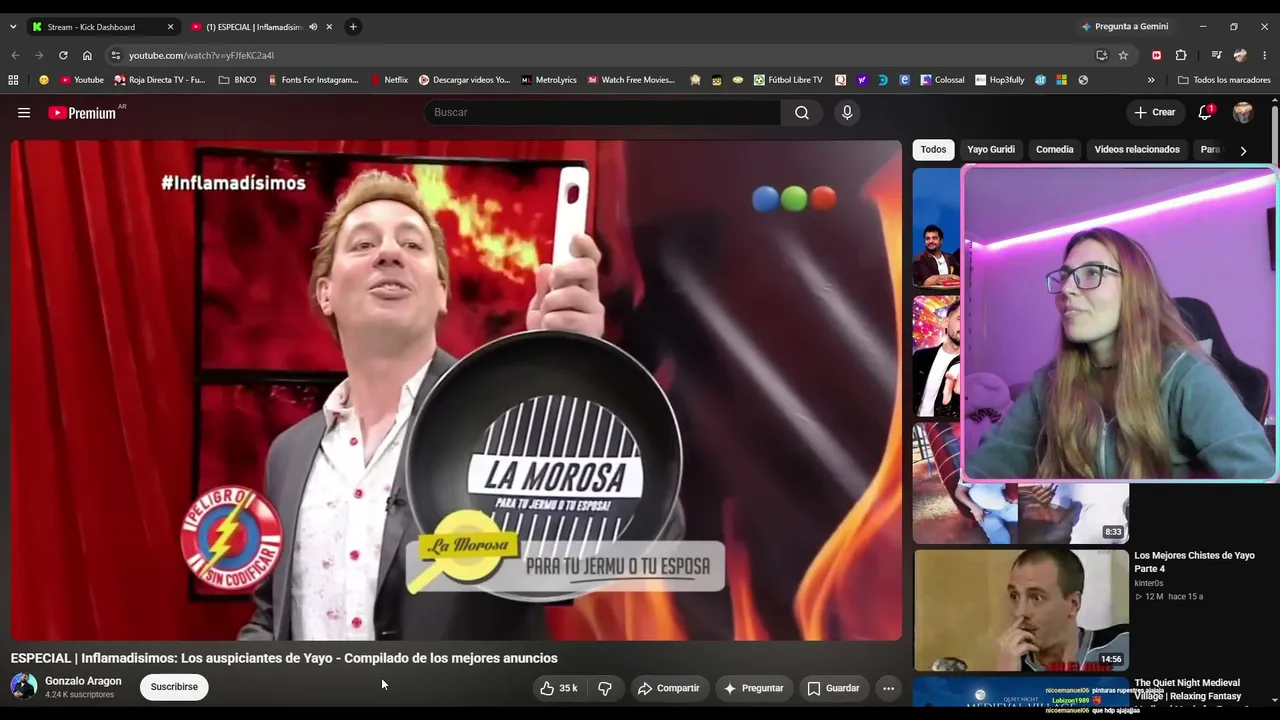The height and width of the screenshot is (720, 1280).
Task: Open Los Mejores Chistes de Yayo Parte 4 title
Action: click(1194, 562)
